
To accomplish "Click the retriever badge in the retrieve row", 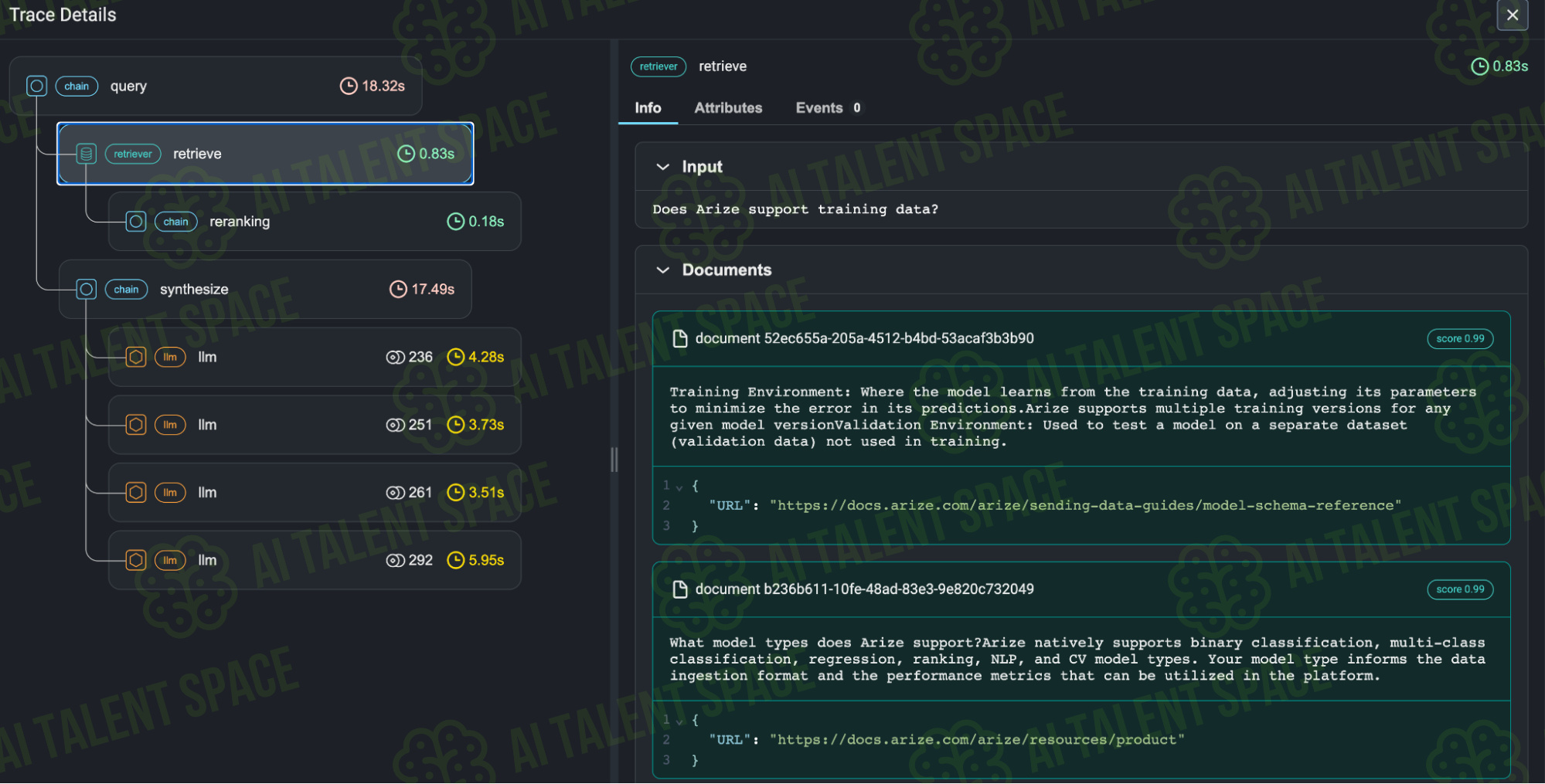I will click(133, 154).
